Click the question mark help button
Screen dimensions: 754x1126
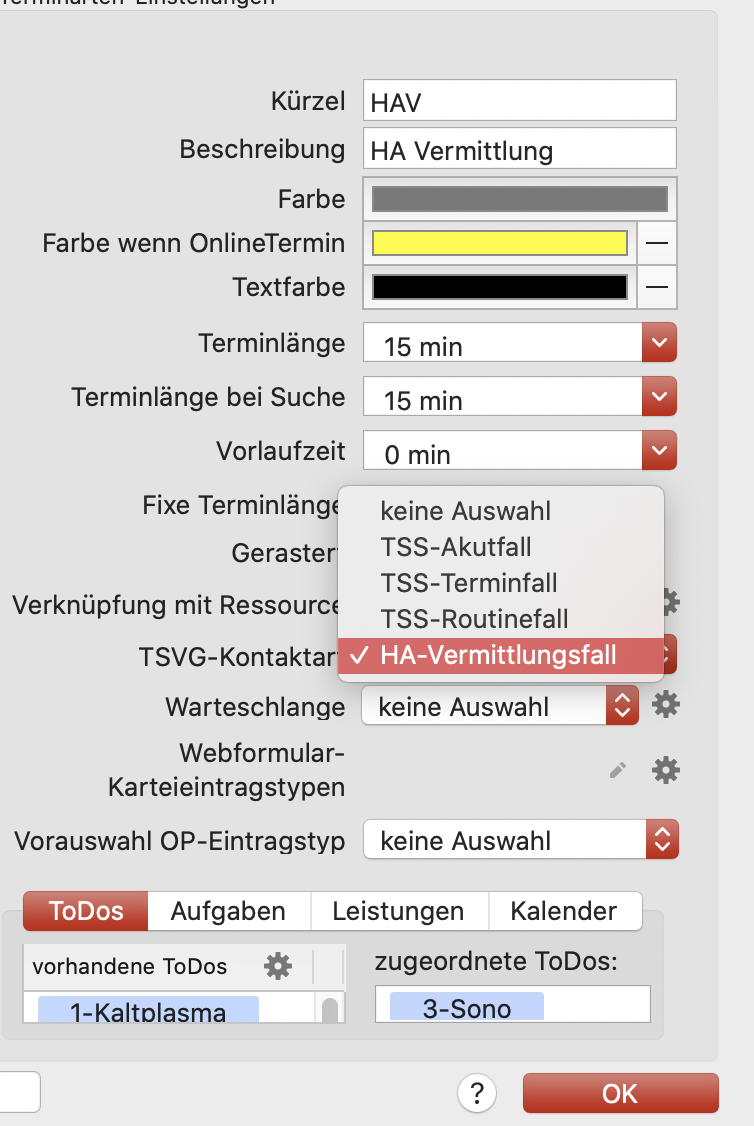pyautogui.click(x=477, y=1092)
